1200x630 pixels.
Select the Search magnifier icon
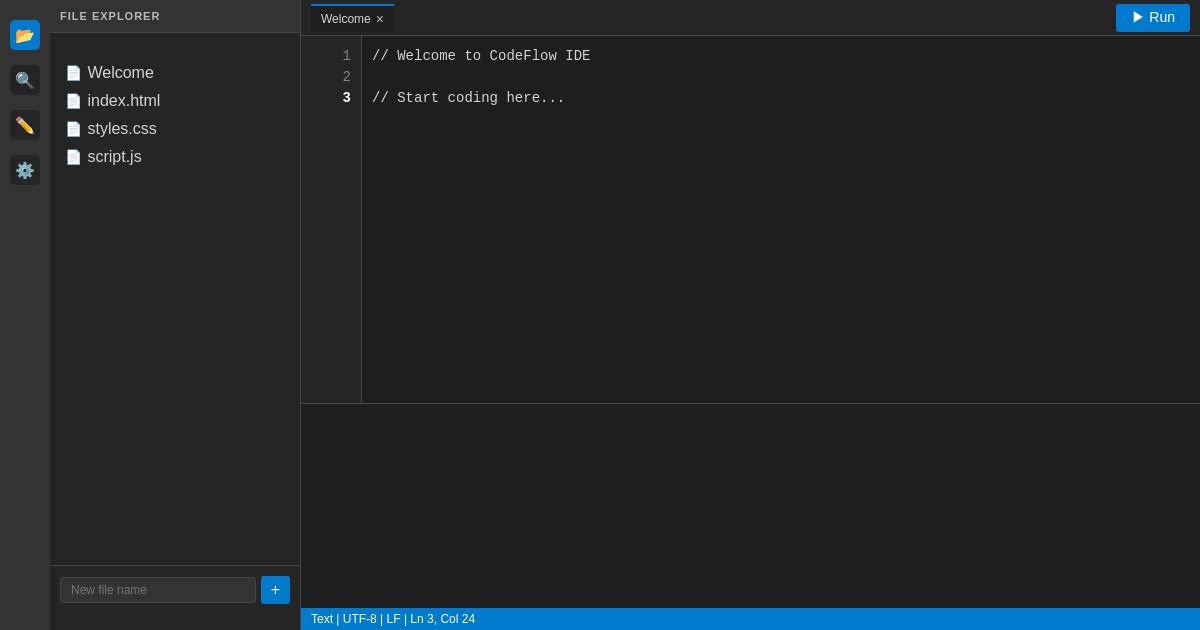pos(25,80)
